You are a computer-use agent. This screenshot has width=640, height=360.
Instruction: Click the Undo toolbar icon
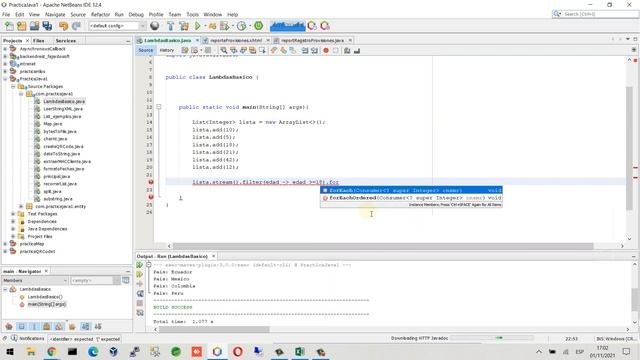tap(63, 26)
